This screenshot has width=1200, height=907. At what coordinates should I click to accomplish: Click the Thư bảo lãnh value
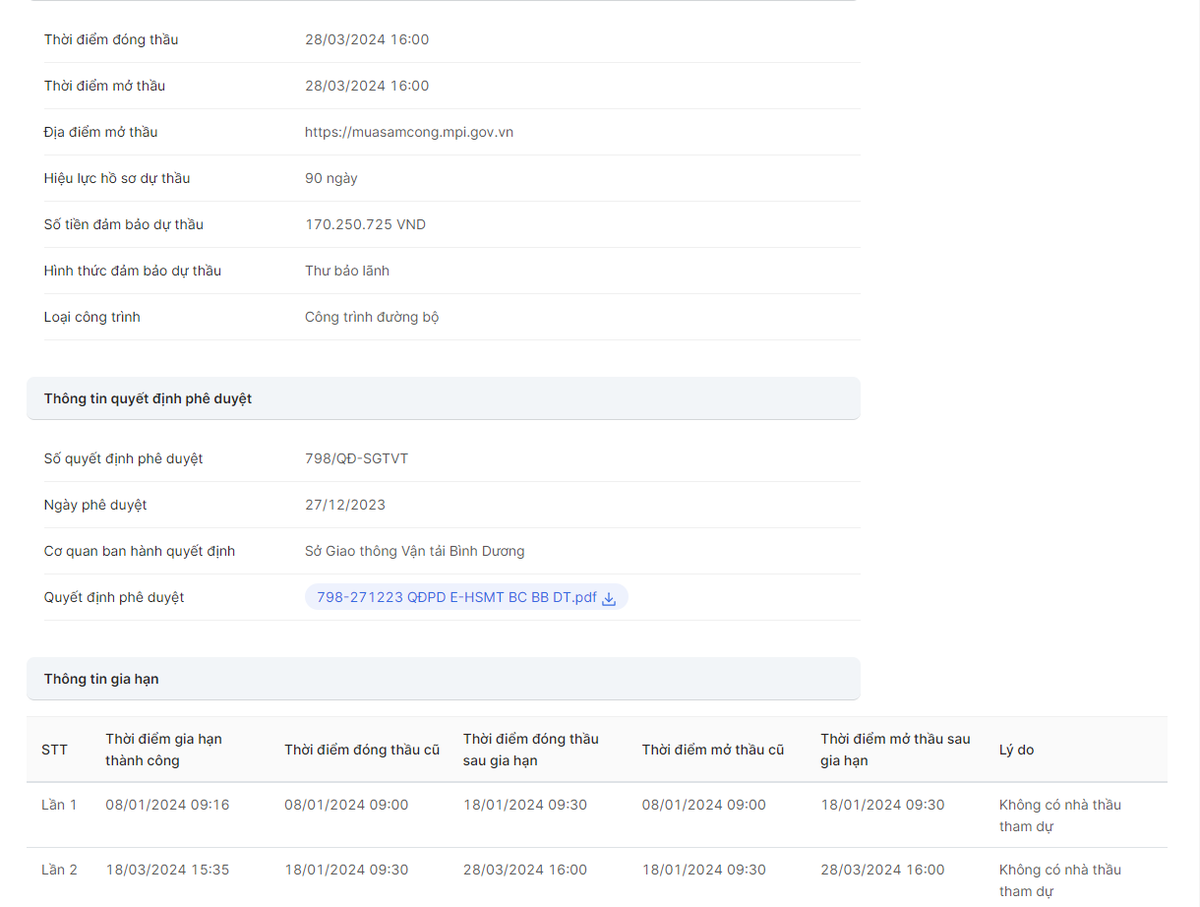(347, 271)
